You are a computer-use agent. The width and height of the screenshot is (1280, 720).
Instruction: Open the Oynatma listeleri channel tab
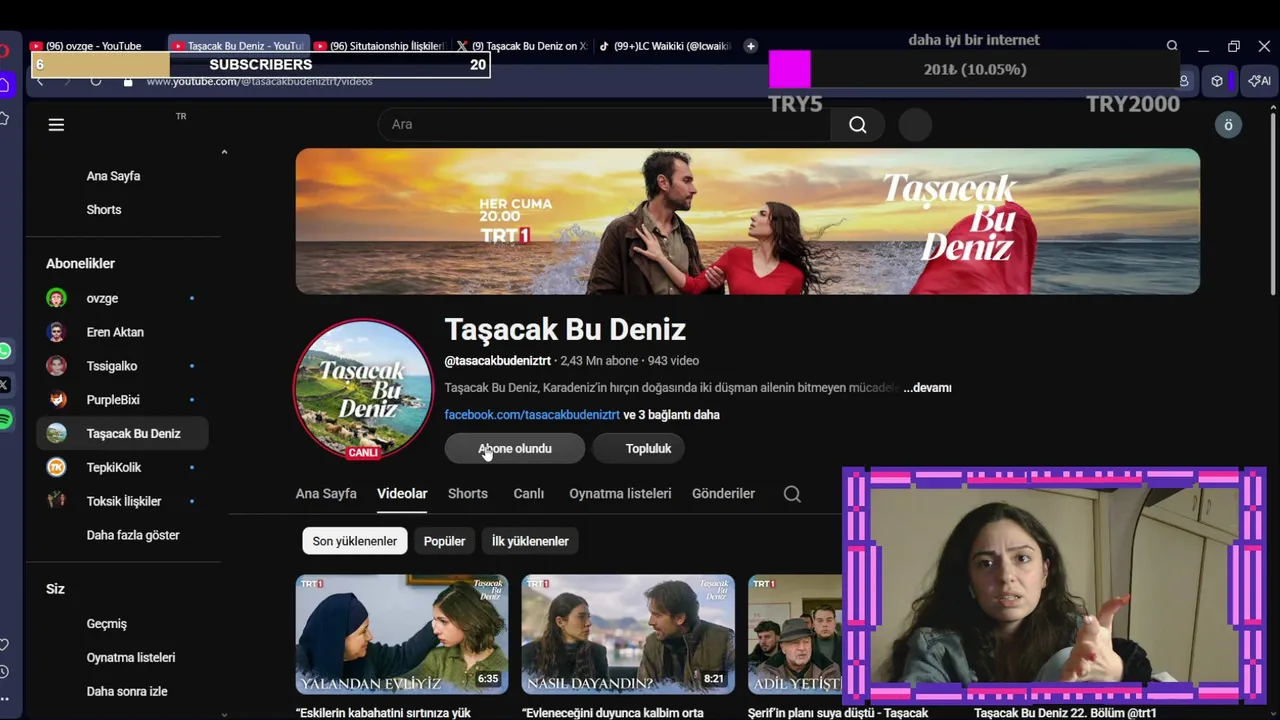[620, 494]
